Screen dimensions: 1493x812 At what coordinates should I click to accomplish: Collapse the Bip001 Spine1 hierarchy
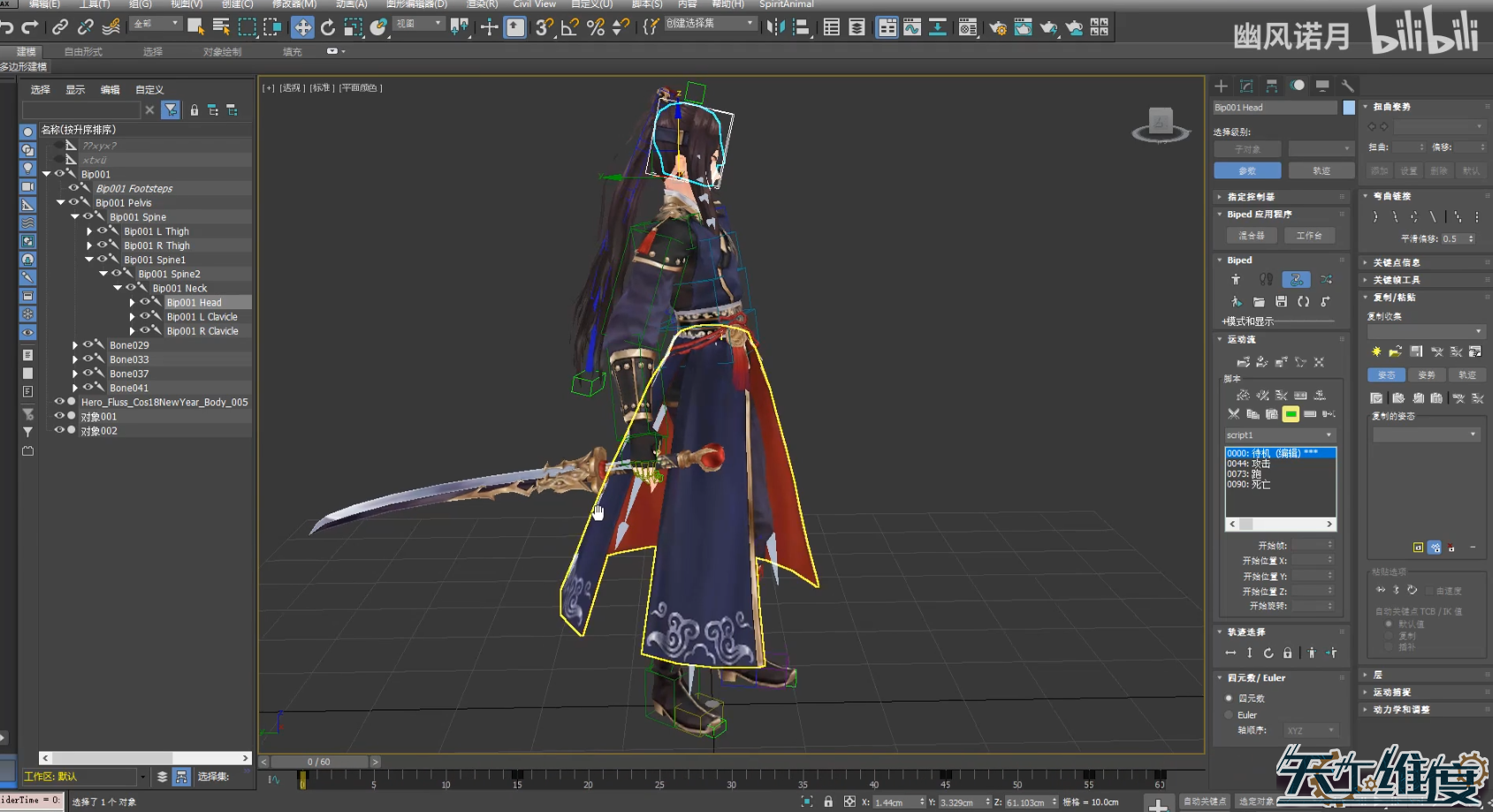[89, 260]
